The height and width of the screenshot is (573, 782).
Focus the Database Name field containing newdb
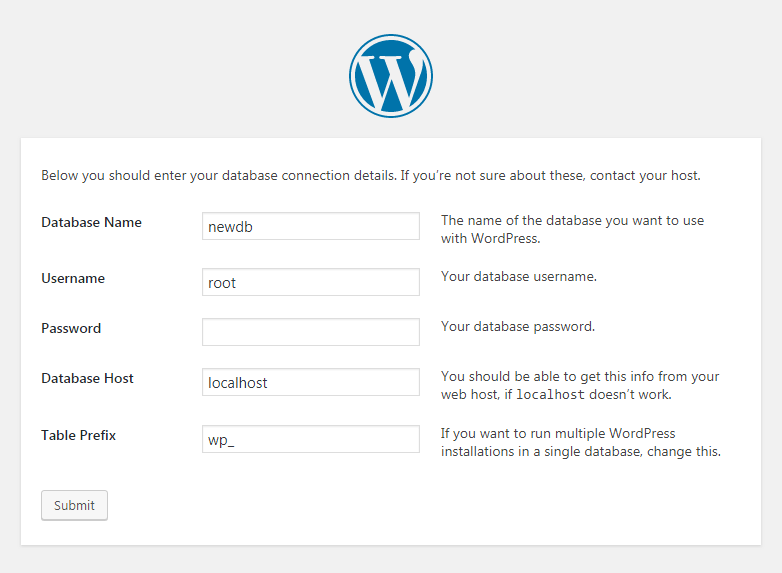311,226
